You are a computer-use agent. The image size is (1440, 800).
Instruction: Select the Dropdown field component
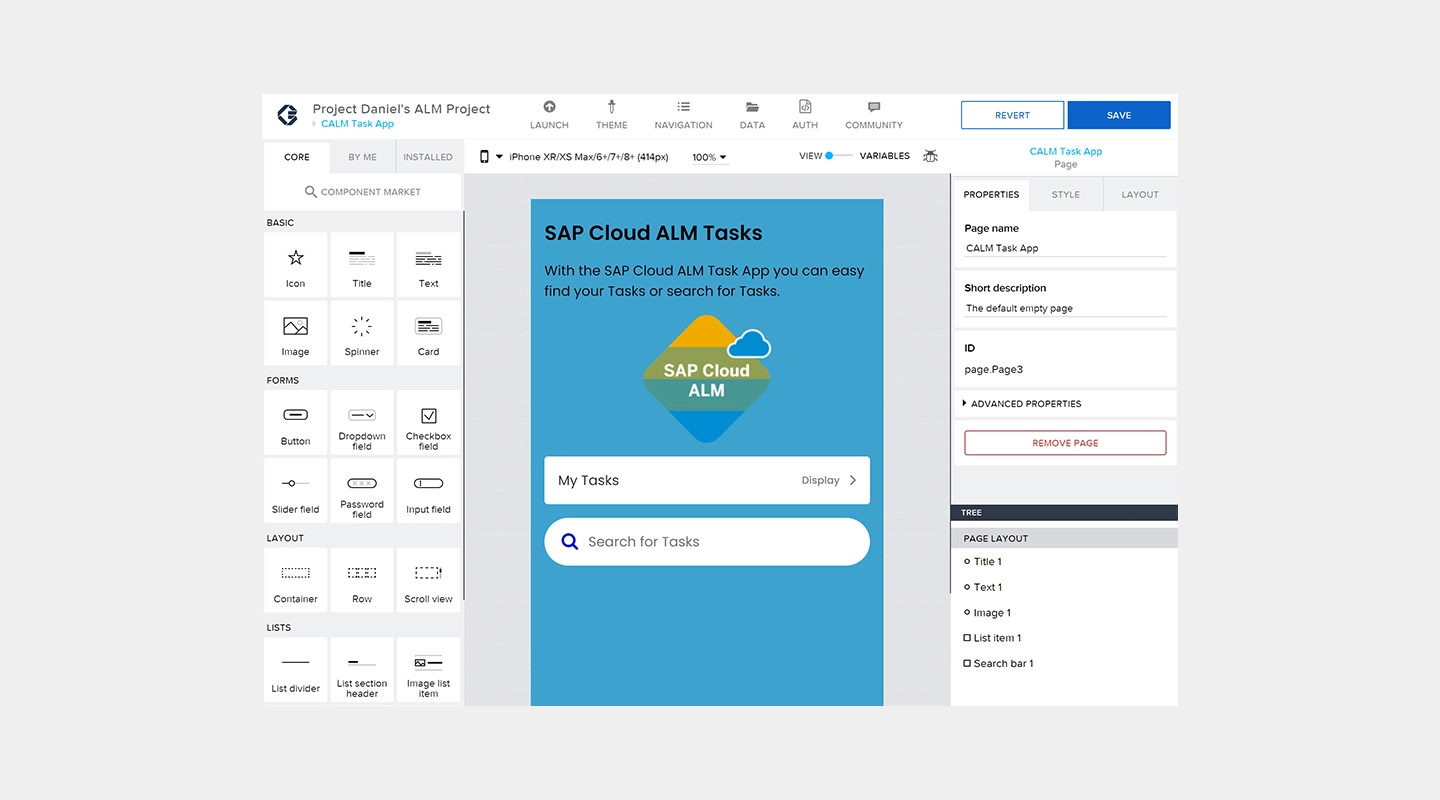(362, 422)
